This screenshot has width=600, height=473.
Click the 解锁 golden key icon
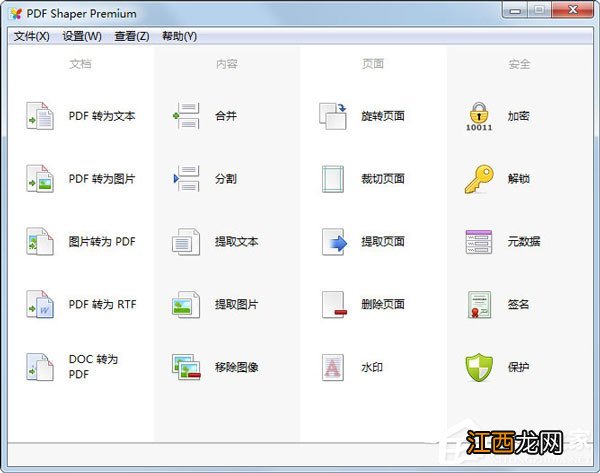[479, 179]
